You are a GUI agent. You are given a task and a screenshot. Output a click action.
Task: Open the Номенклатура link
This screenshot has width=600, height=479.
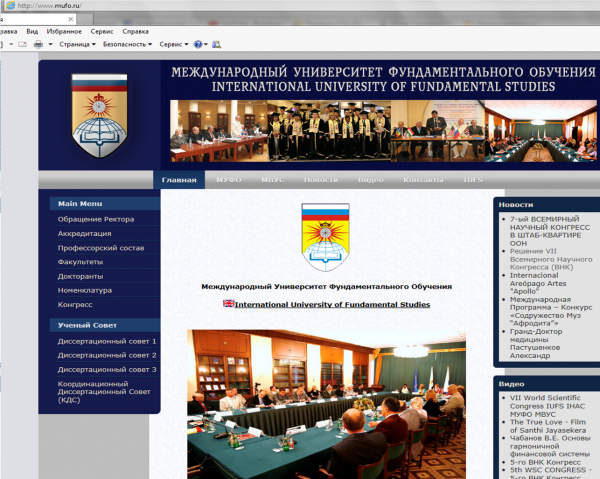85,290
